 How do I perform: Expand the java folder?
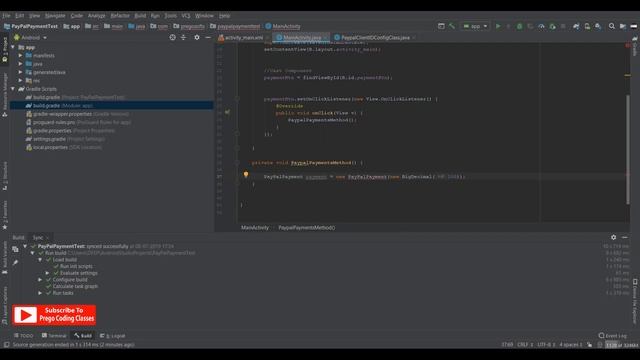(20, 64)
